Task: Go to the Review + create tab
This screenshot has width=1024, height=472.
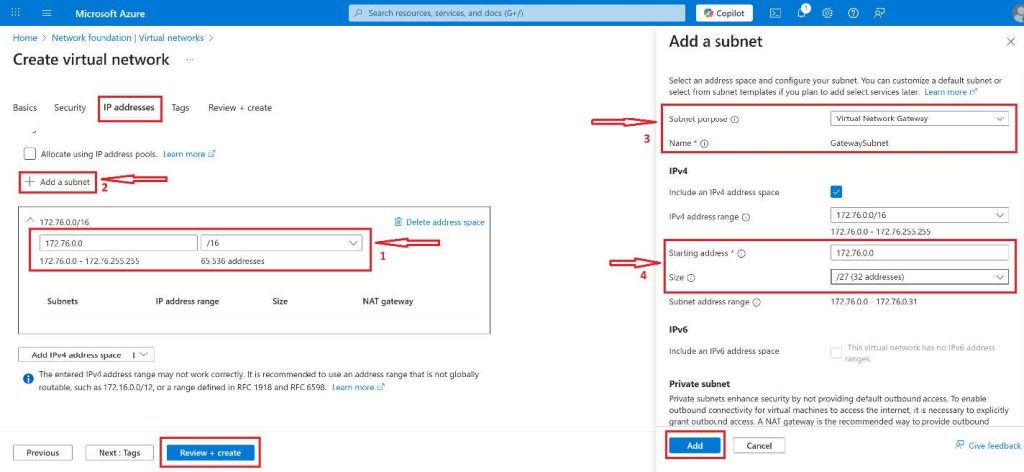Action: click(239, 108)
